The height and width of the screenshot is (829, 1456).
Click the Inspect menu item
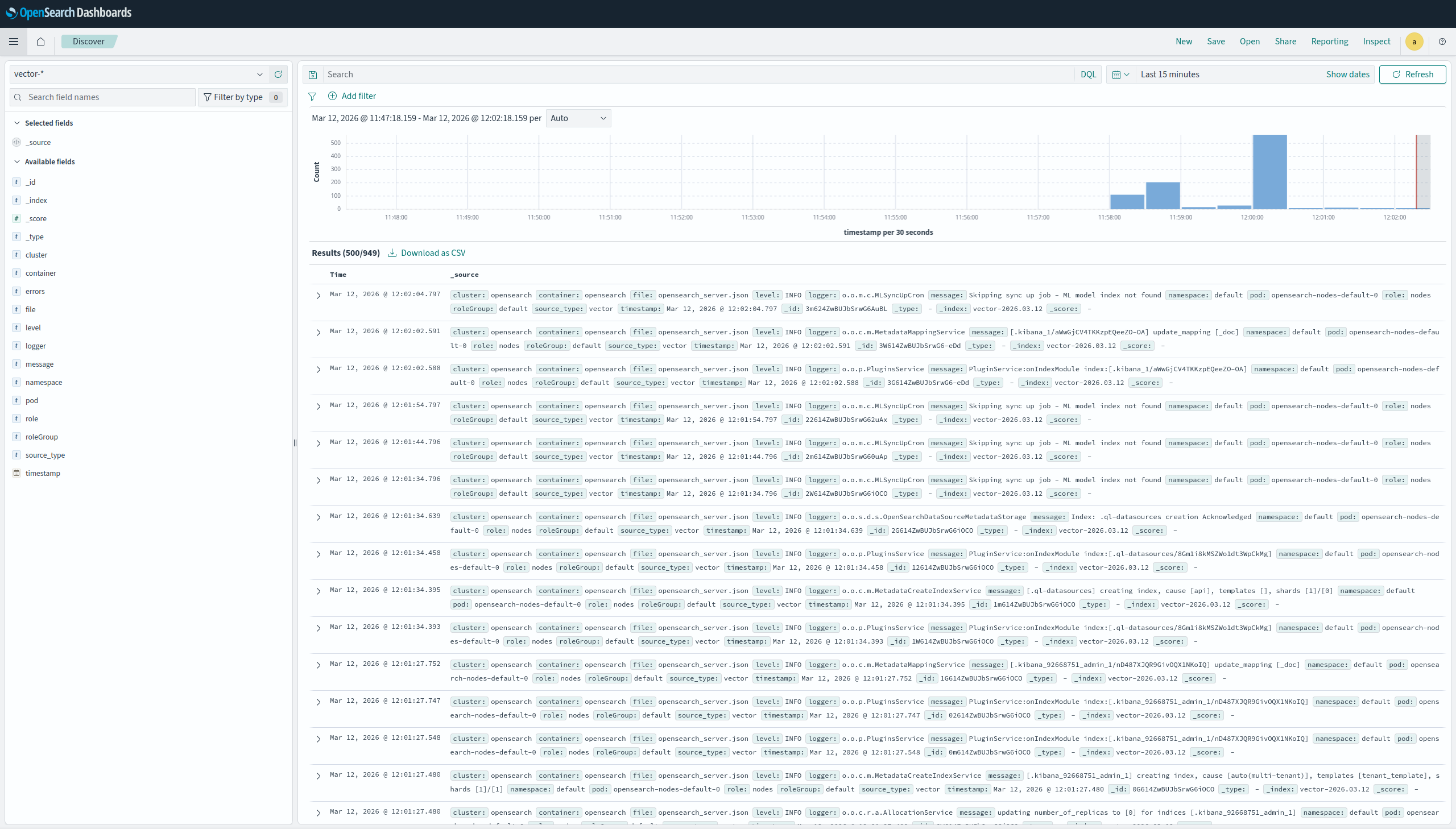click(1376, 42)
